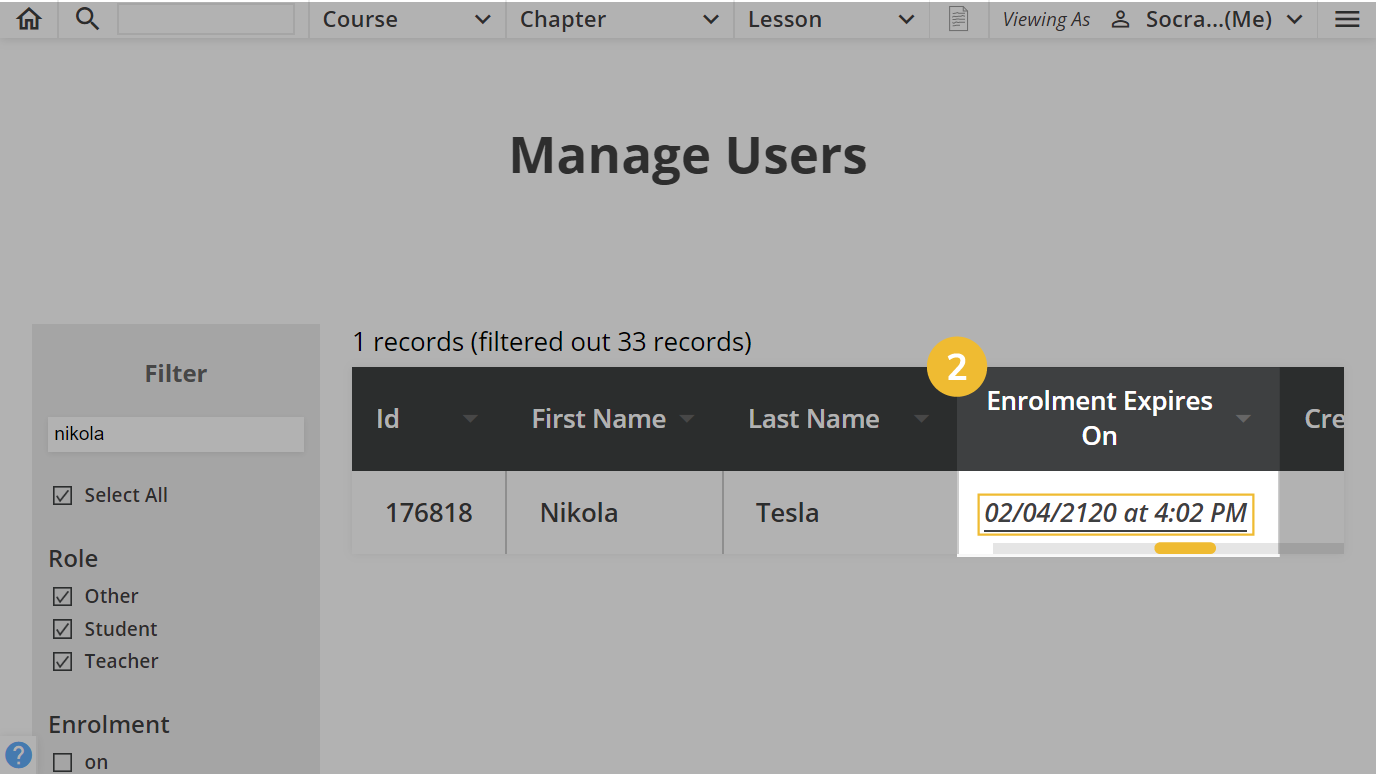Open the Chapter dropdown
Image resolution: width=1376 pixels, height=774 pixels.
(620, 20)
